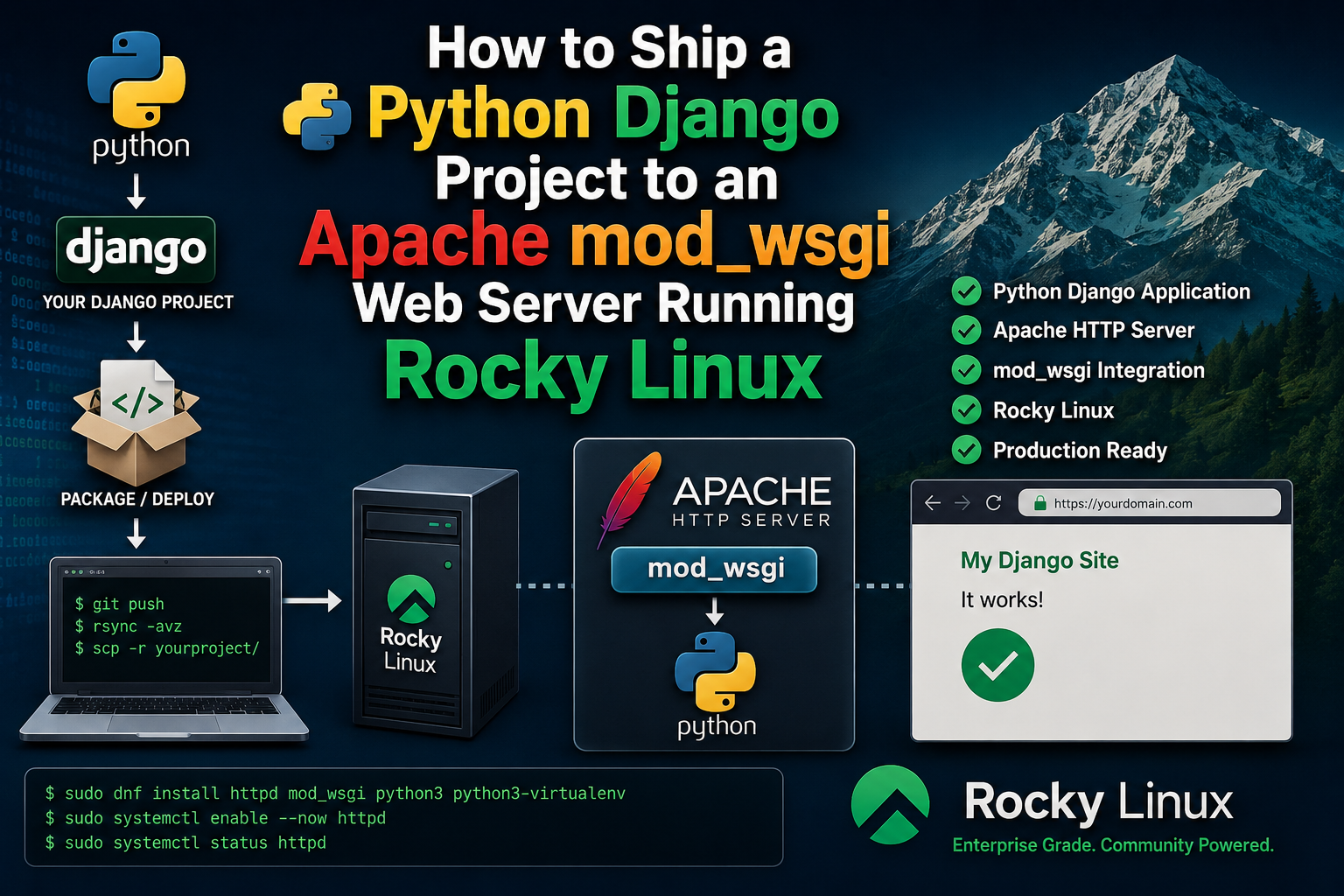
Task: Click the checkmark beside mod_wsgi Integration
Action: click(x=966, y=371)
